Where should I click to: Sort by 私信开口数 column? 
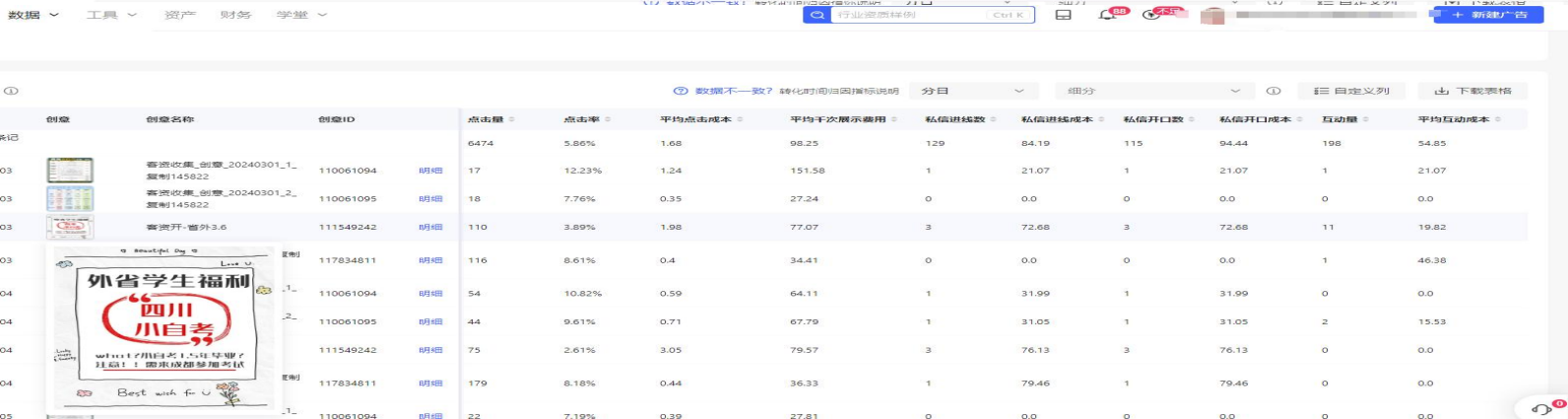point(1192,119)
